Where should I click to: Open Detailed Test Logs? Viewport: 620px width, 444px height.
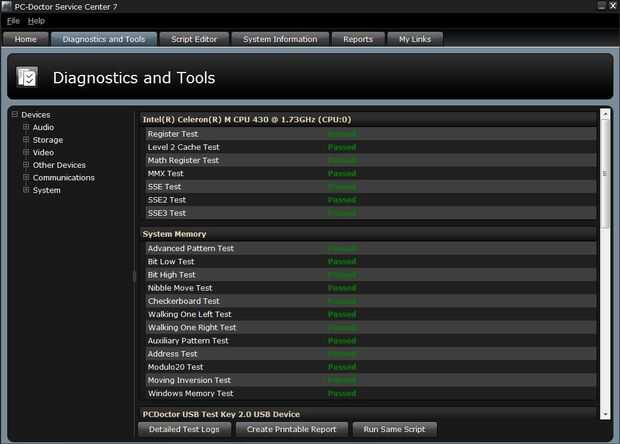click(x=184, y=429)
